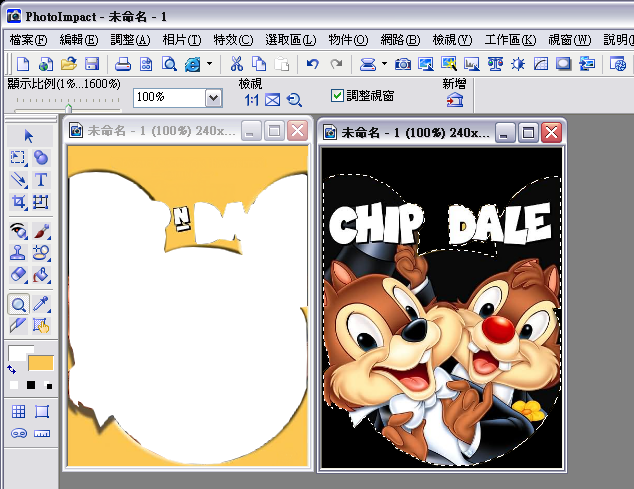Click the Print Preview magnifier icon
The width and height of the screenshot is (634, 489).
(x=169, y=64)
